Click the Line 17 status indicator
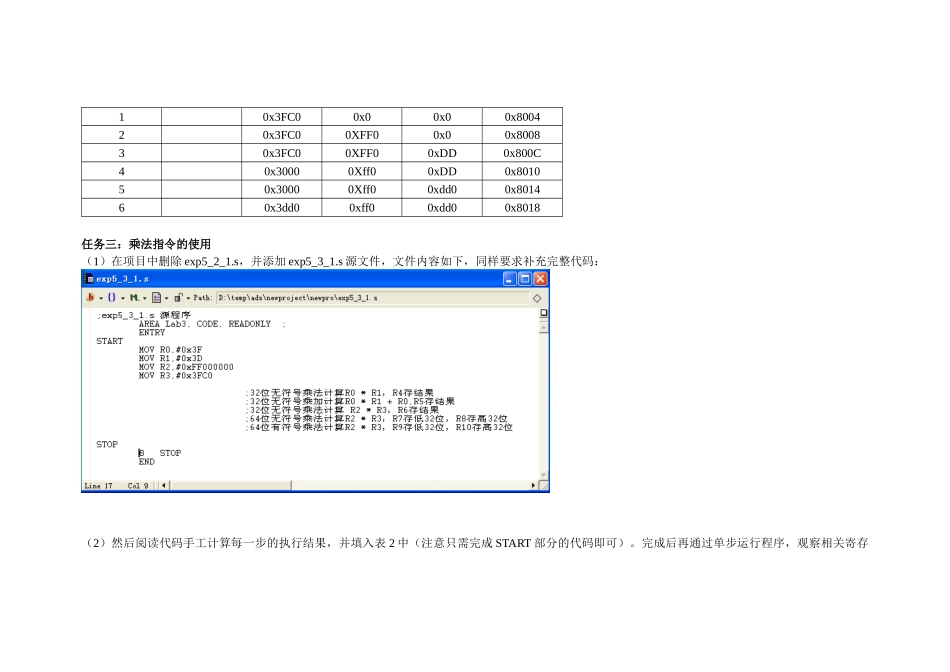Screen dimensions: 950x672 [x=99, y=486]
